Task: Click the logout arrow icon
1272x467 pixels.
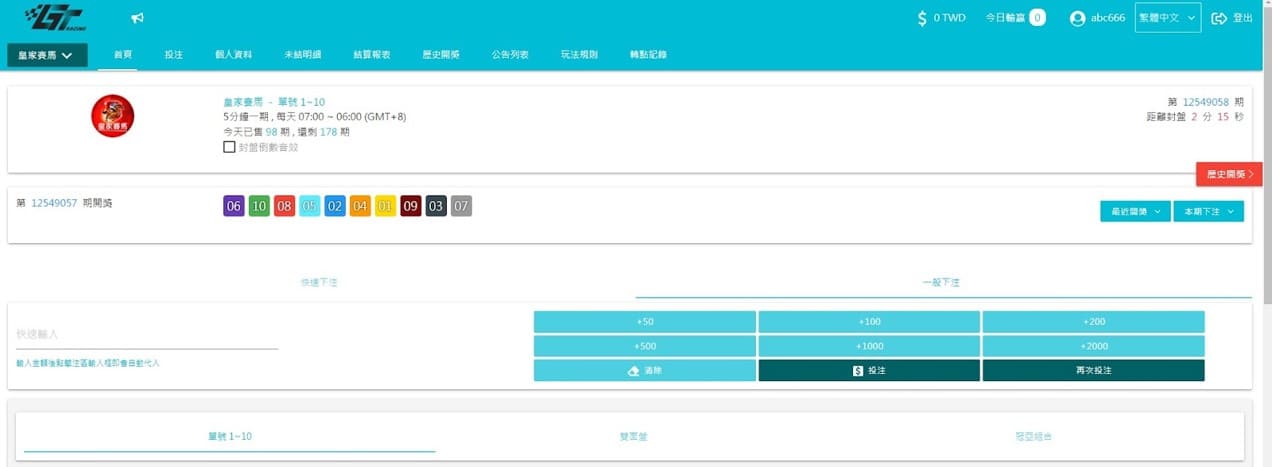Action: tap(1219, 18)
